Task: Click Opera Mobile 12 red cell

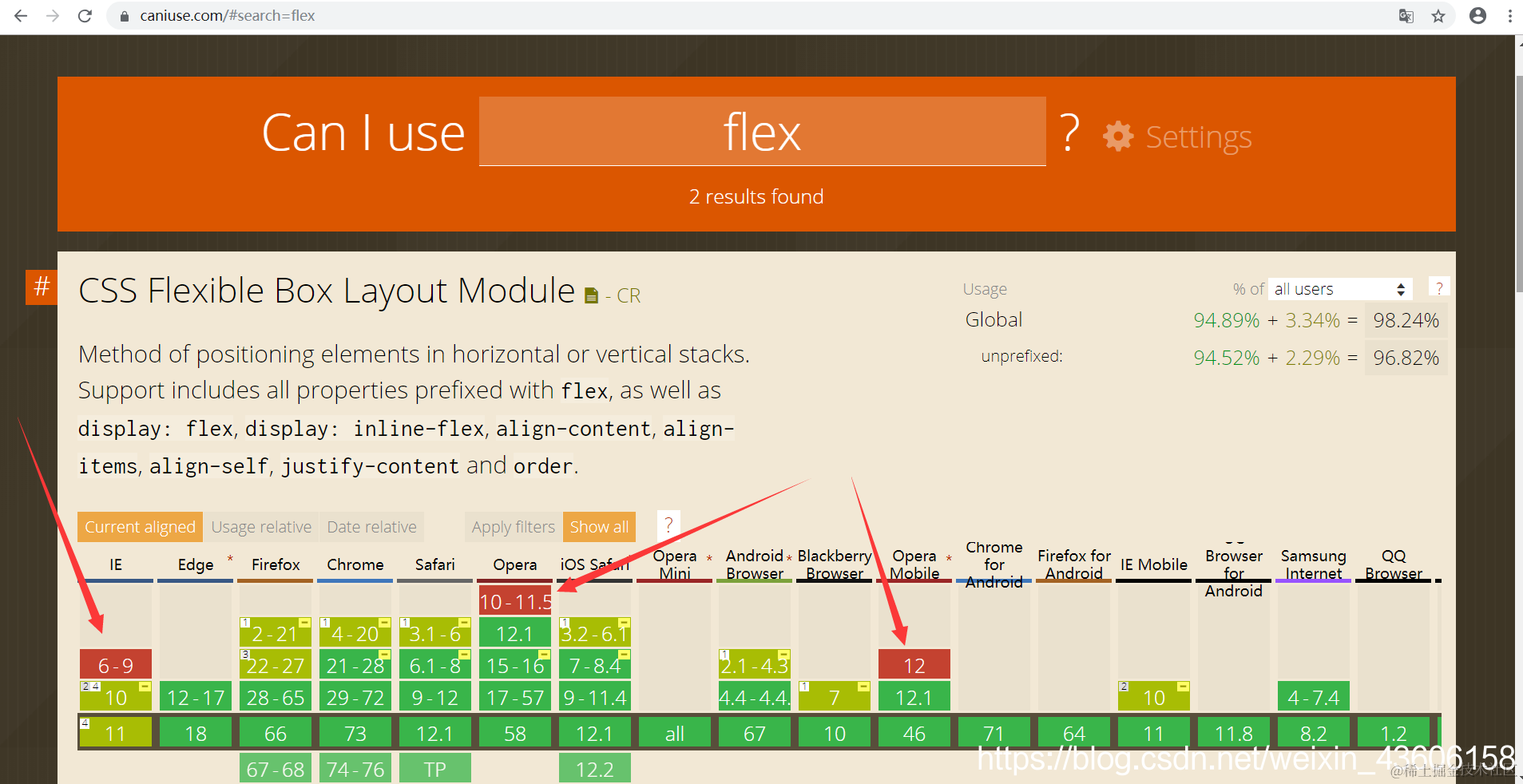Action: coord(914,664)
